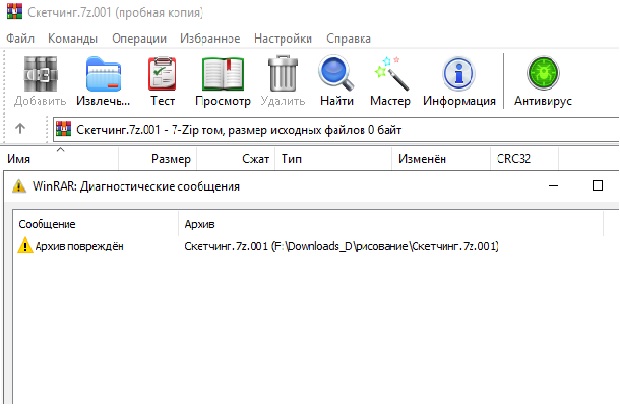
Task: Sort the file list by Имя column
Action: click(60, 159)
